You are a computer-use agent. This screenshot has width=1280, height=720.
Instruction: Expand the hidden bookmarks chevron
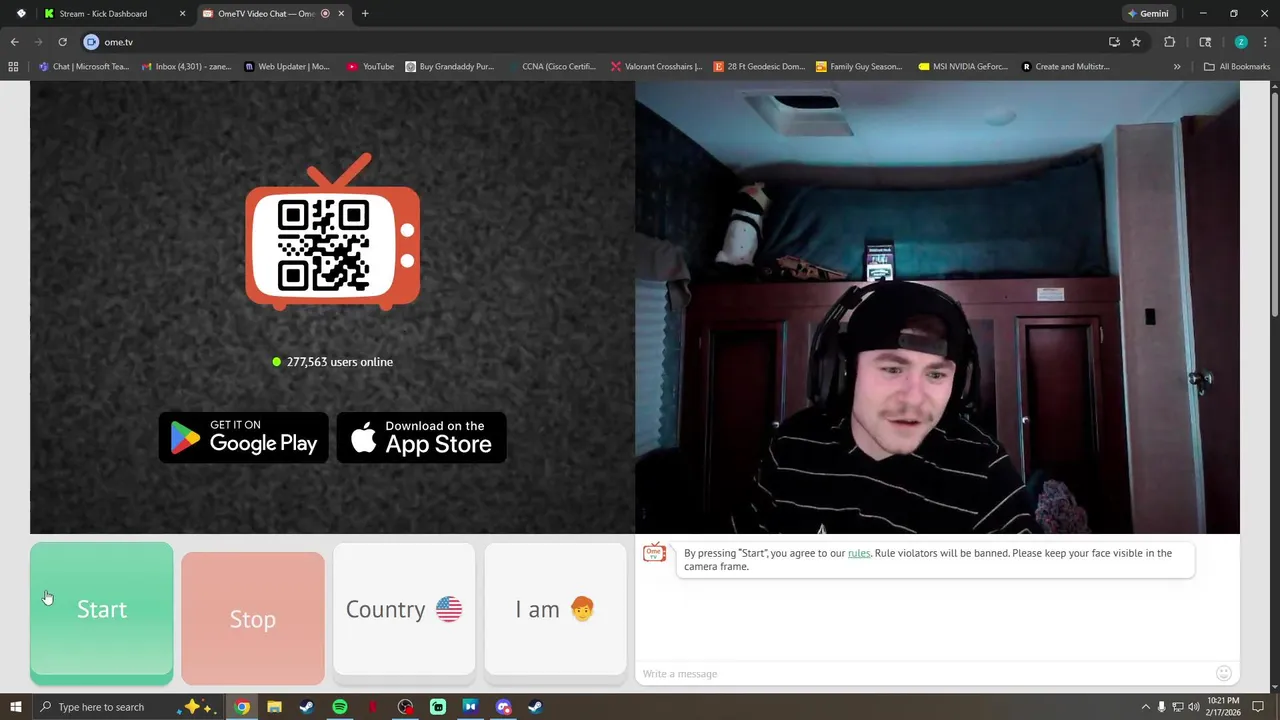[x=1177, y=67]
